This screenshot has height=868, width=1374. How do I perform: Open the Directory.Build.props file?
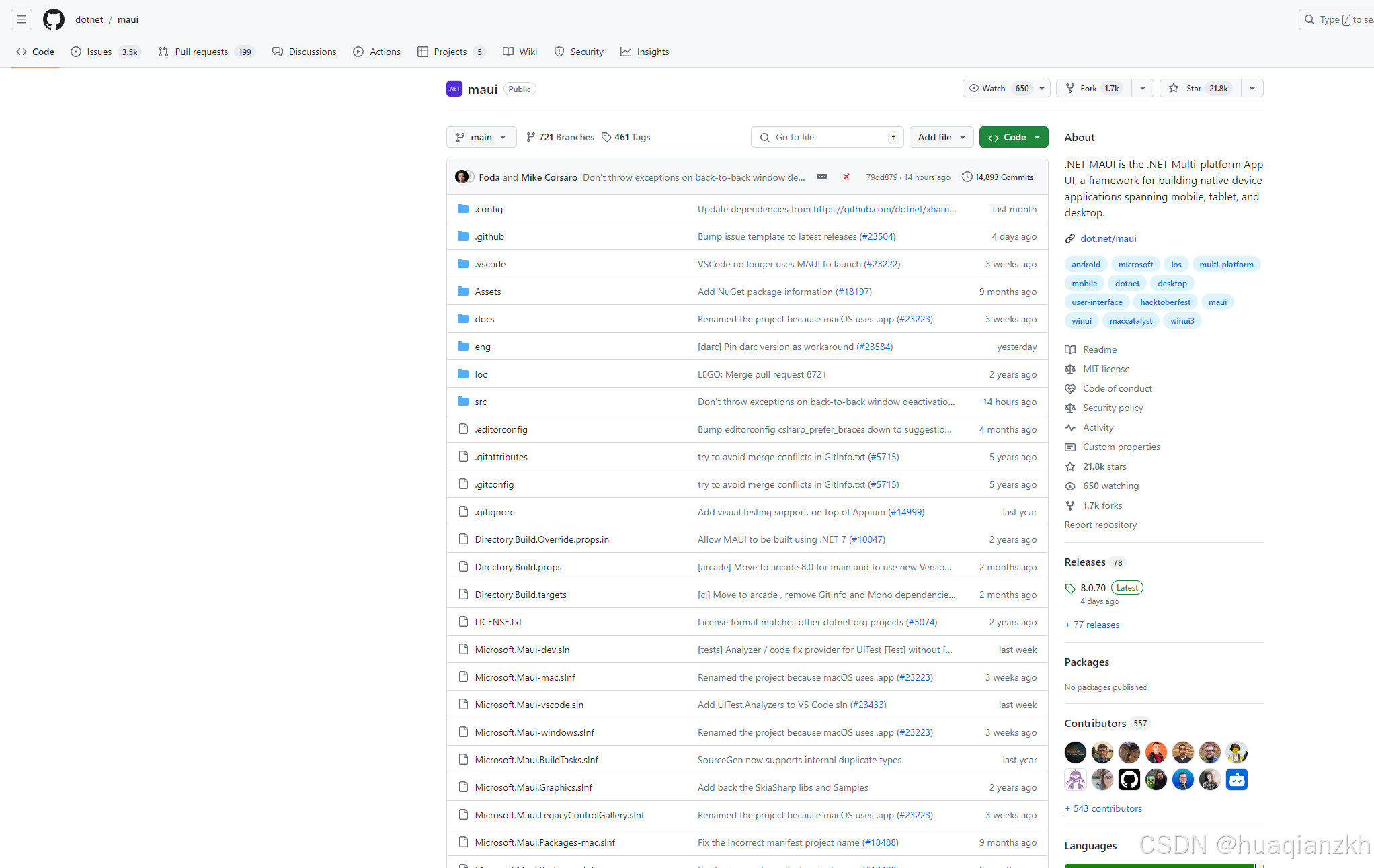tap(518, 567)
